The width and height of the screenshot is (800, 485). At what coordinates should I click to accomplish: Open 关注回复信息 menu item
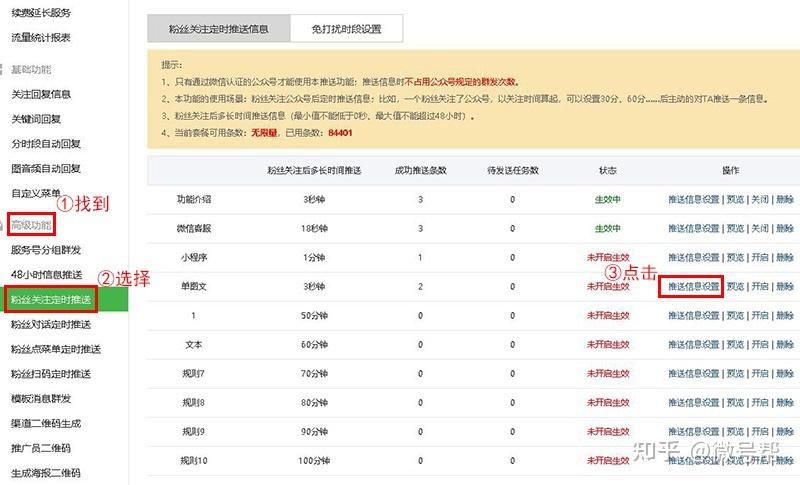click(41, 94)
